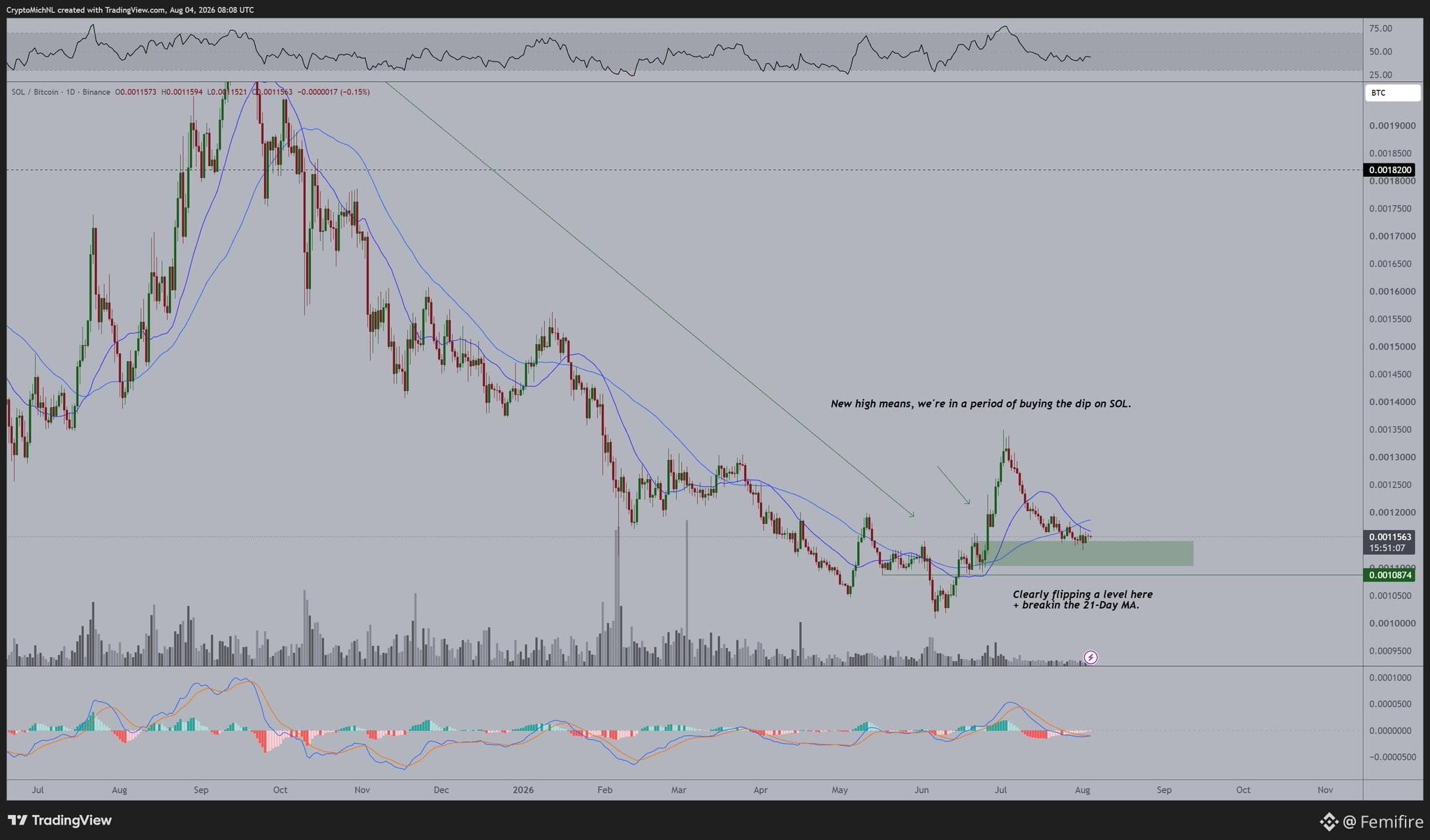Click the 0.0019000 price scale label

(1392, 126)
